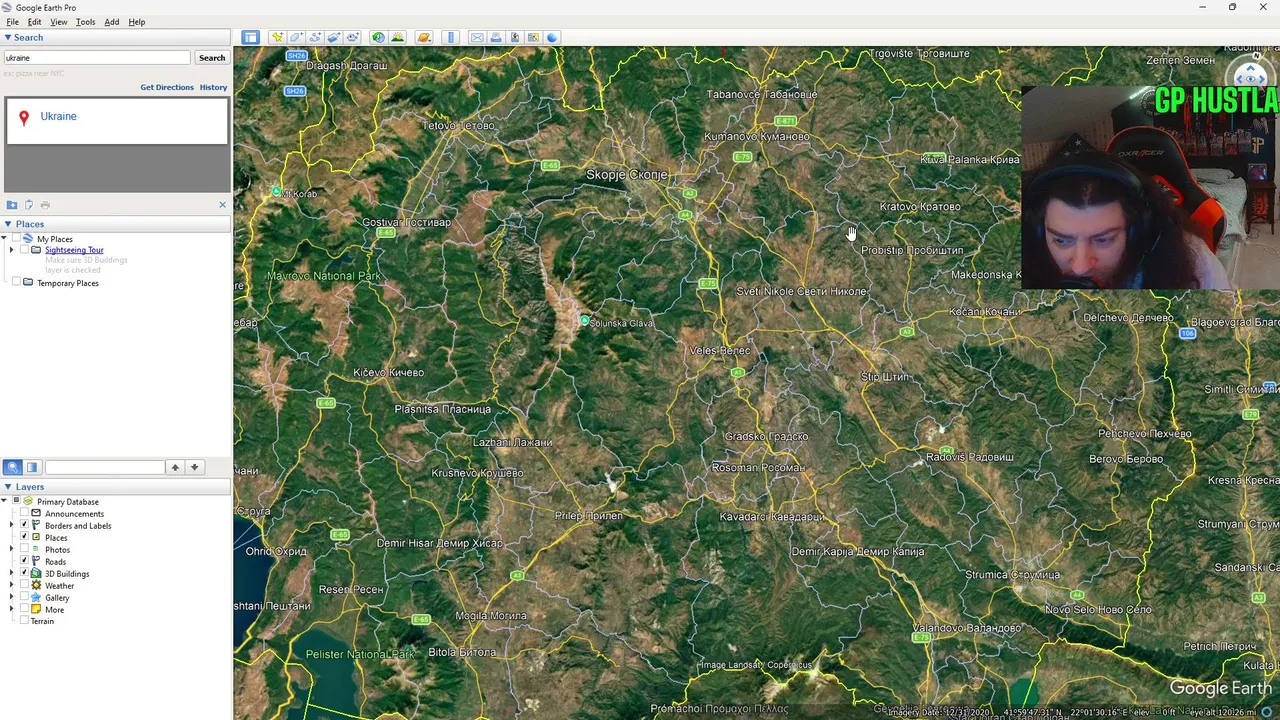1280x720 pixels.
Task: Click the Email envelope toolbar icon
Action: point(477,38)
